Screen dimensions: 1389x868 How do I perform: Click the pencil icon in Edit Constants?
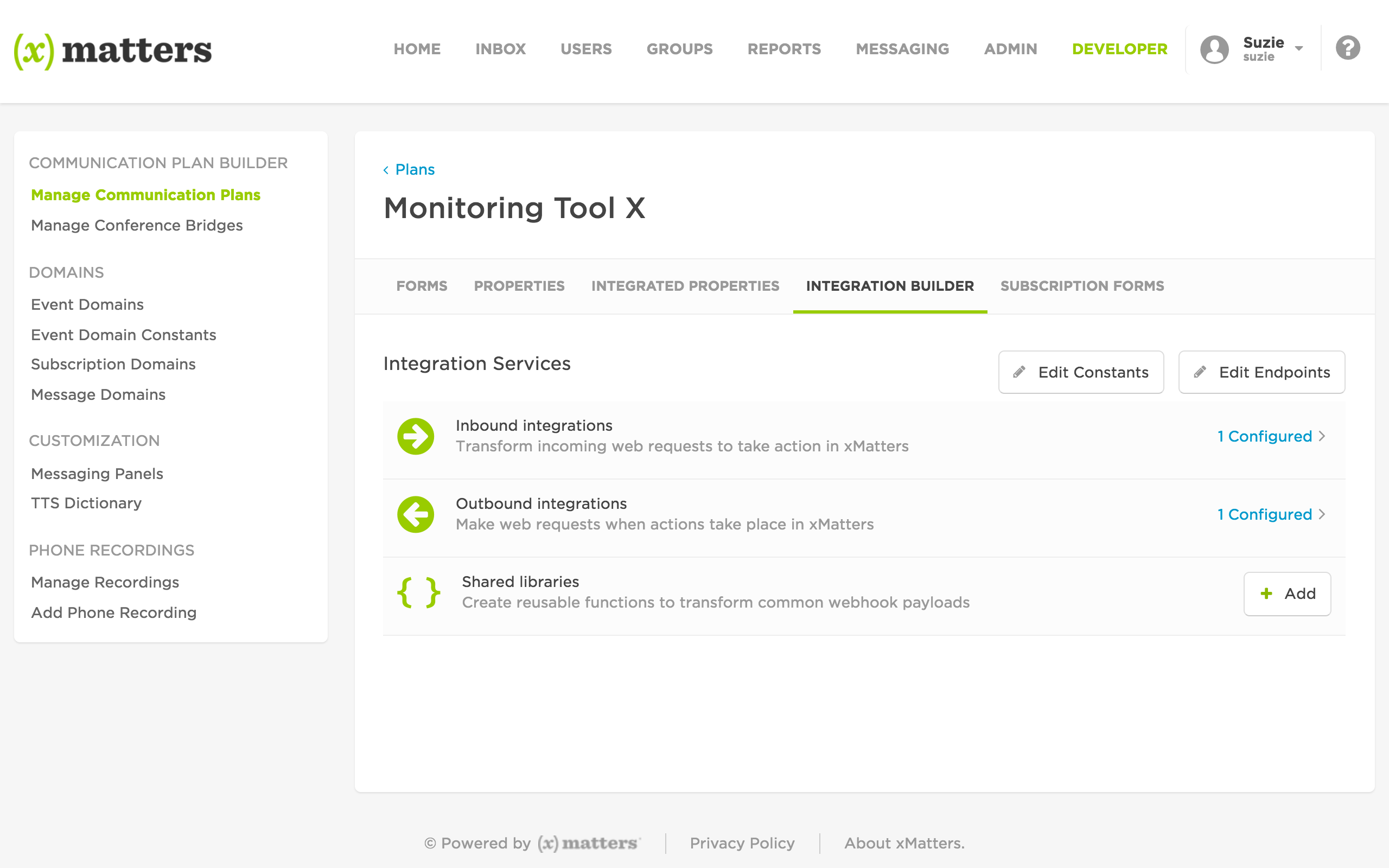1020,372
